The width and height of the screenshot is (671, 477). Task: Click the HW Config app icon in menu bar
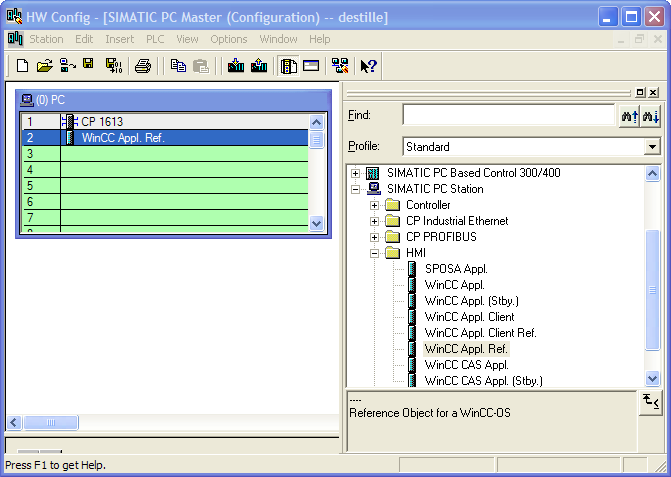[15, 39]
